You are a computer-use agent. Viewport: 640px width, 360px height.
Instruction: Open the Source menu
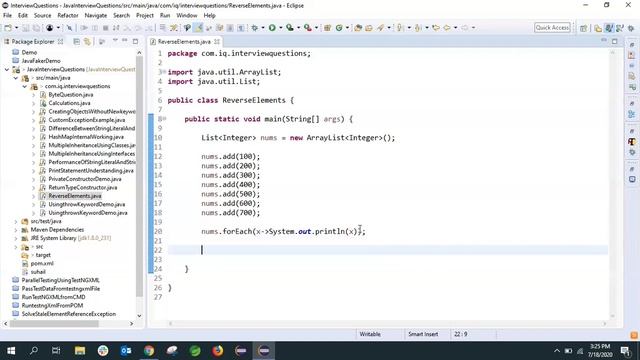pyautogui.click(x=42, y=16)
